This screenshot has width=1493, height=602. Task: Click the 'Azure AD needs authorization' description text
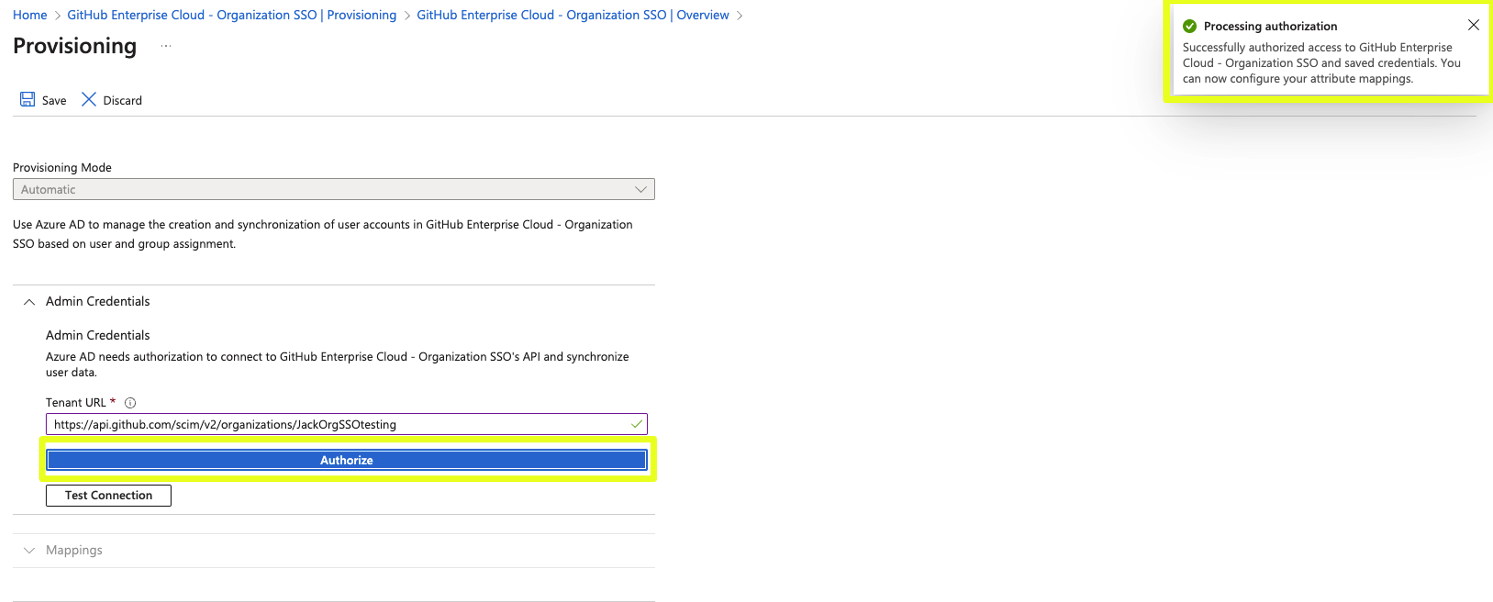[x=337, y=364]
